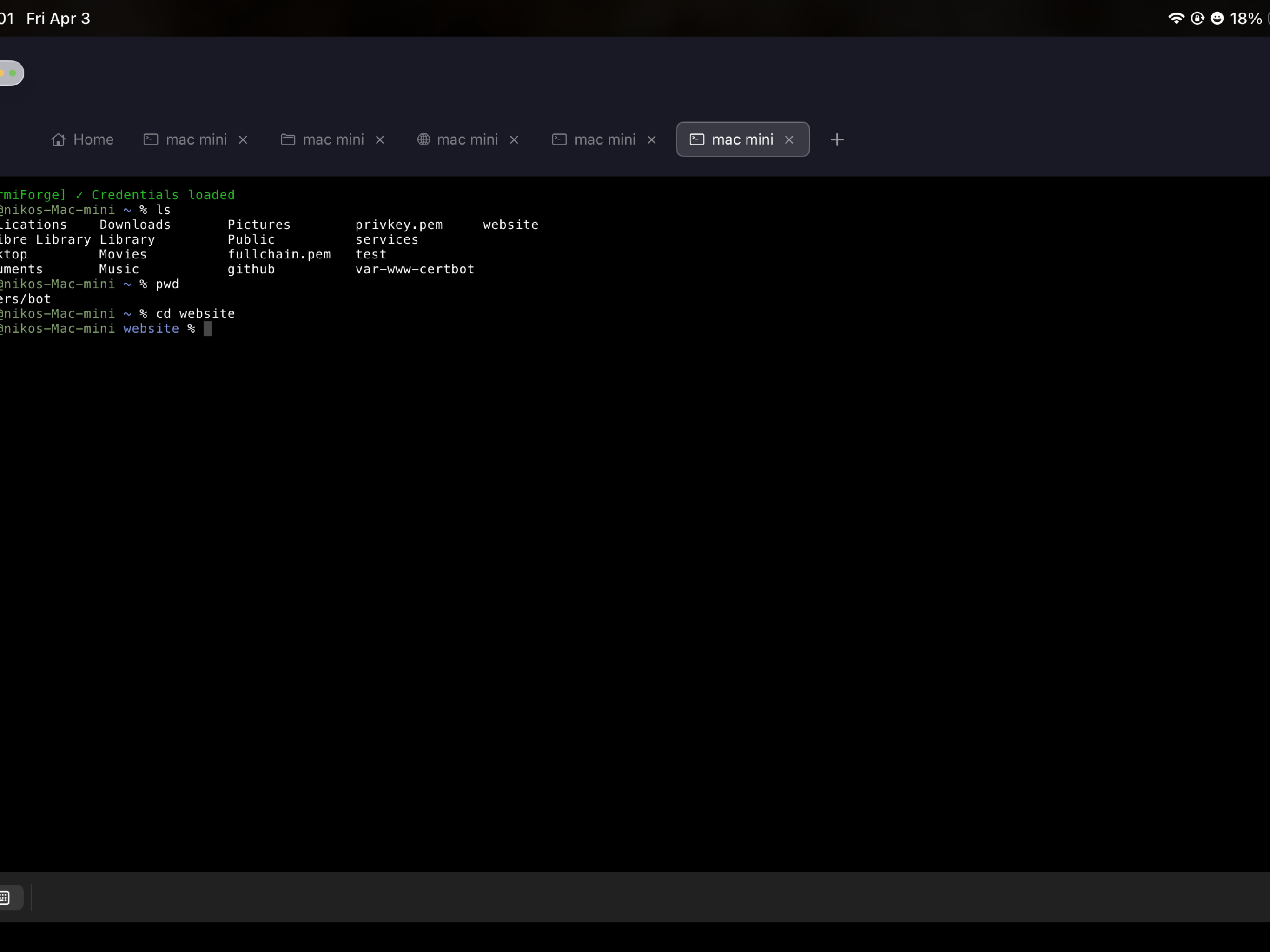The width and height of the screenshot is (1270, 952).
Task: Click the Wi-Fi icon in the status bar
Action: pos(1176,18)
